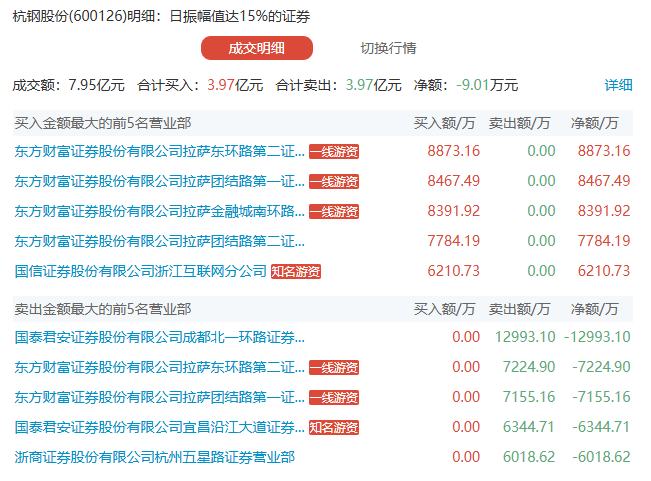Open sell-side 拉萨东环路第二证 brokerage link
Viewport: 651px width, 481px height.
click(x=159, y=367)
